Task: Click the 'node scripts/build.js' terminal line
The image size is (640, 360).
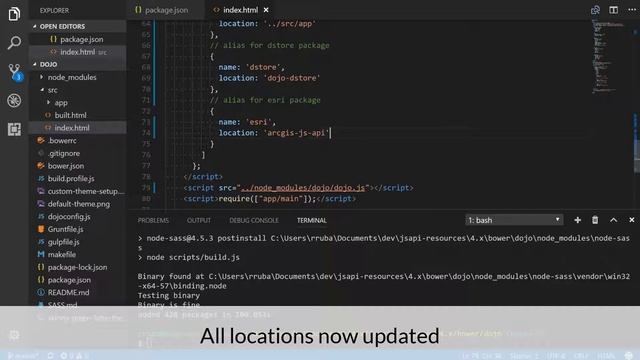Action: pos(189,257)
